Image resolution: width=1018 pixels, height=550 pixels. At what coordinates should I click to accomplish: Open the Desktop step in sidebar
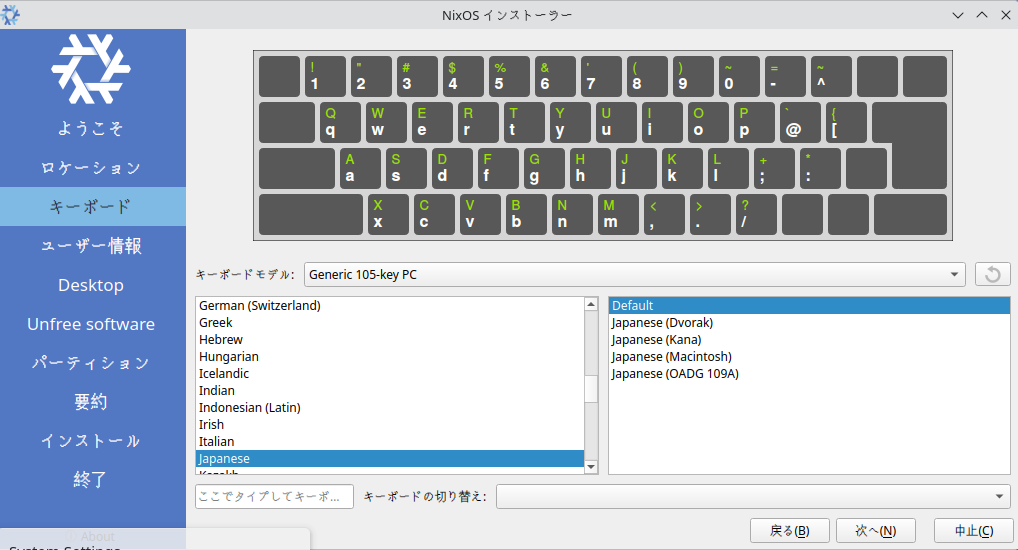point(91,284)
